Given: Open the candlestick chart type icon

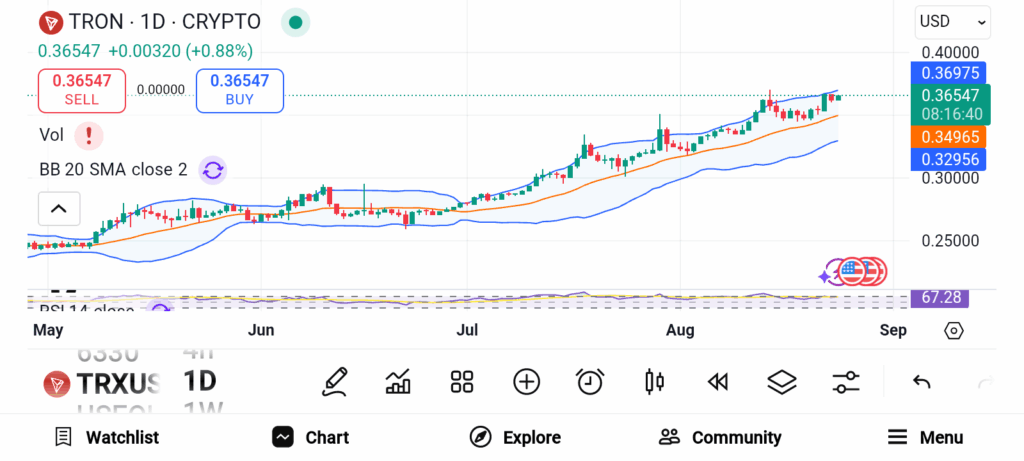Looking at the screenshot, I should pos(655,381).
